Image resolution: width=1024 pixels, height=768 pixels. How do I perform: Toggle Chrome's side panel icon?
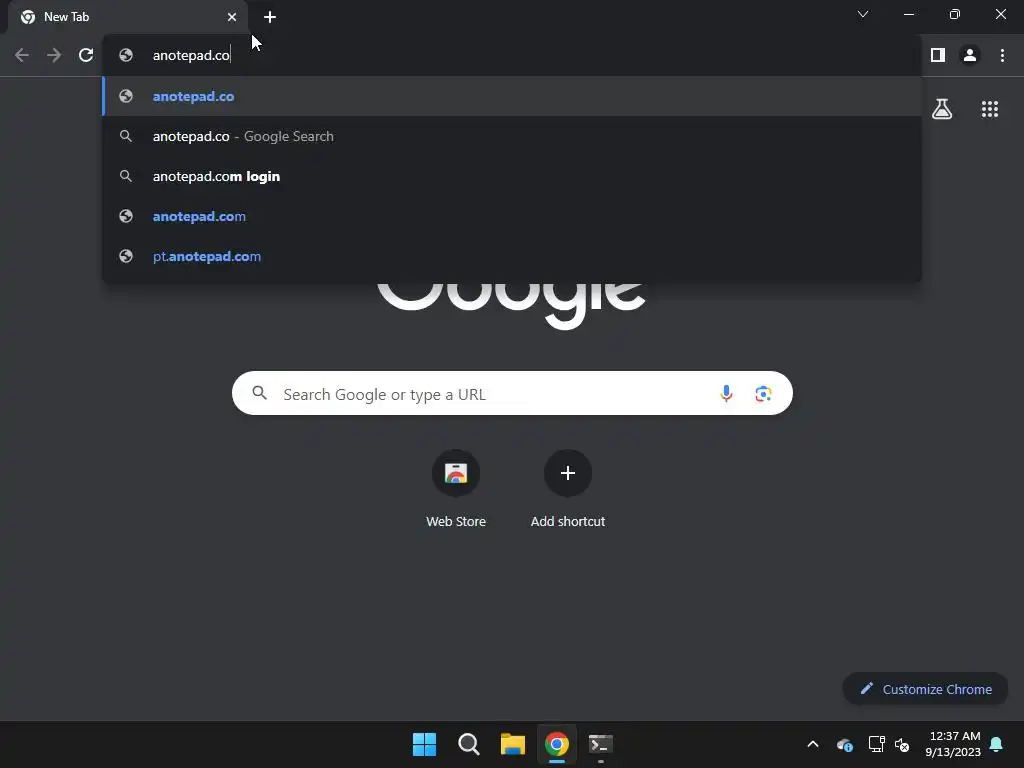[x=938, y=55]
